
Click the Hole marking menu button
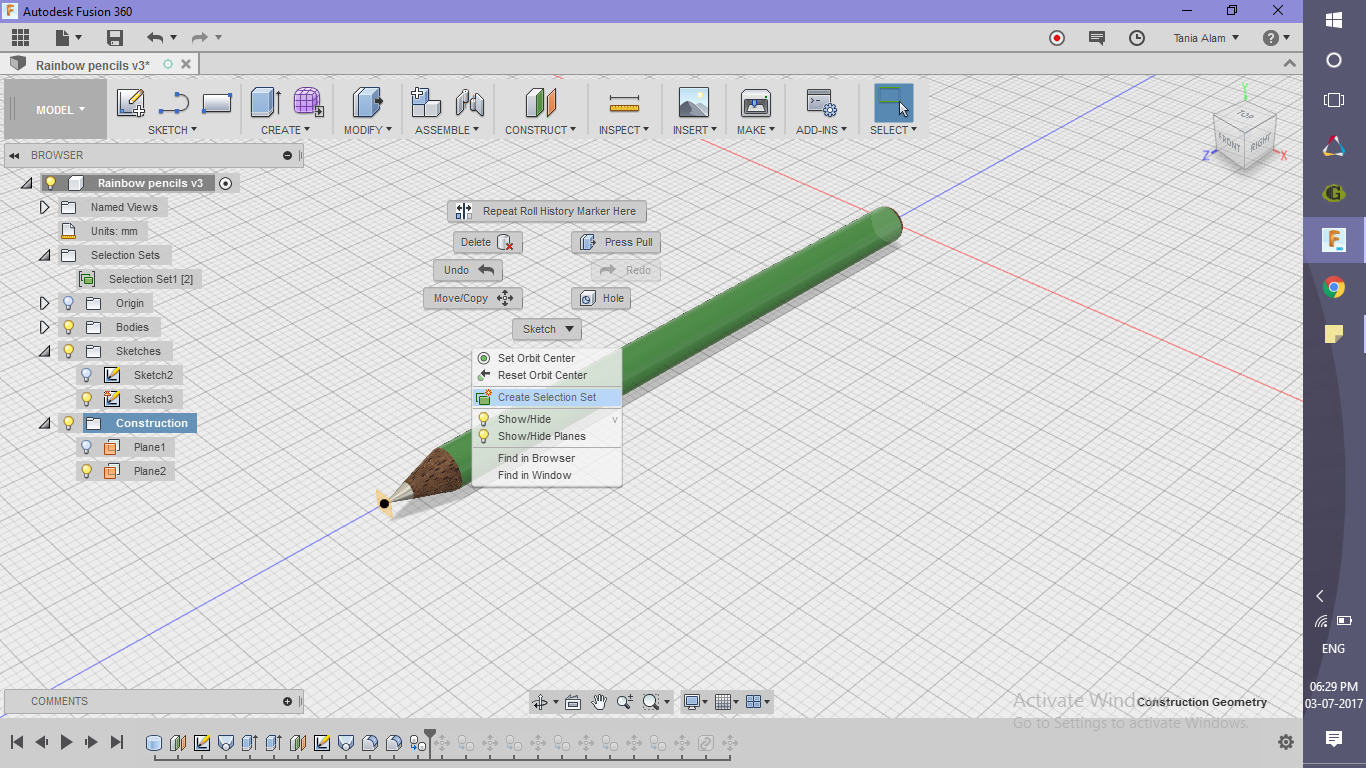[601, 298]
